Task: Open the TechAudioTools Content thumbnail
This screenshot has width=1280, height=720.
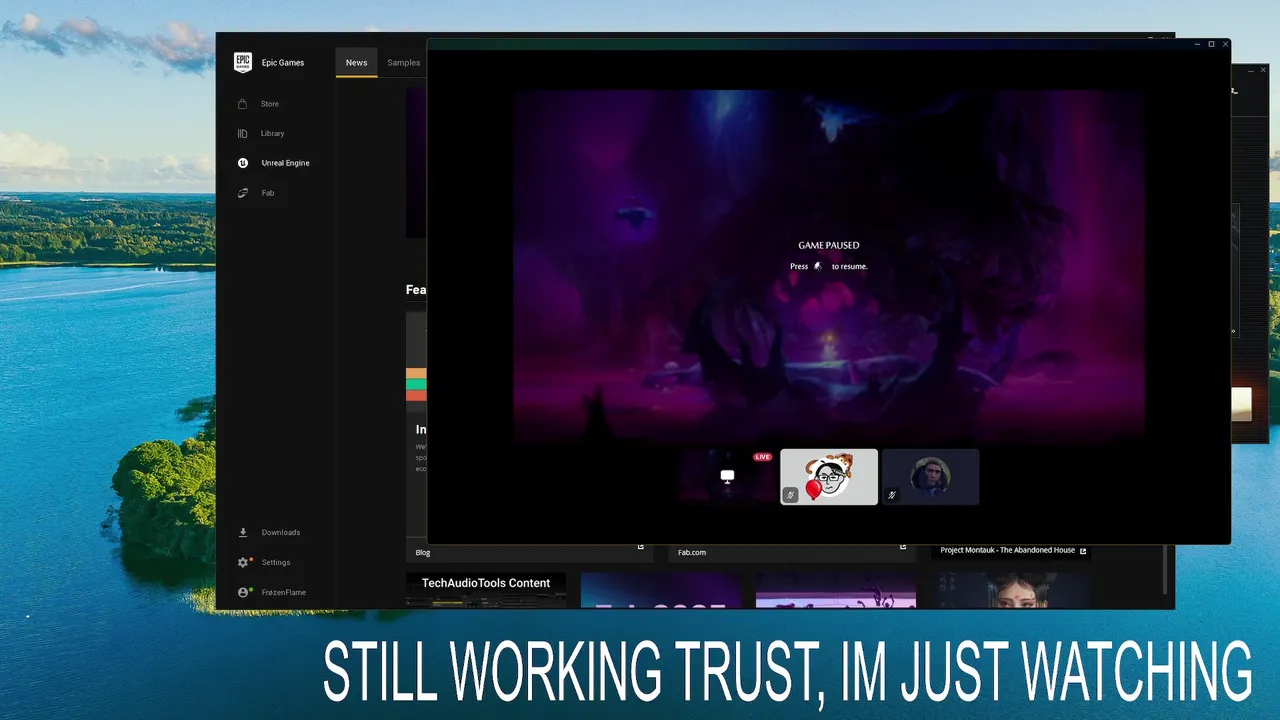Action: coord(486,590)
